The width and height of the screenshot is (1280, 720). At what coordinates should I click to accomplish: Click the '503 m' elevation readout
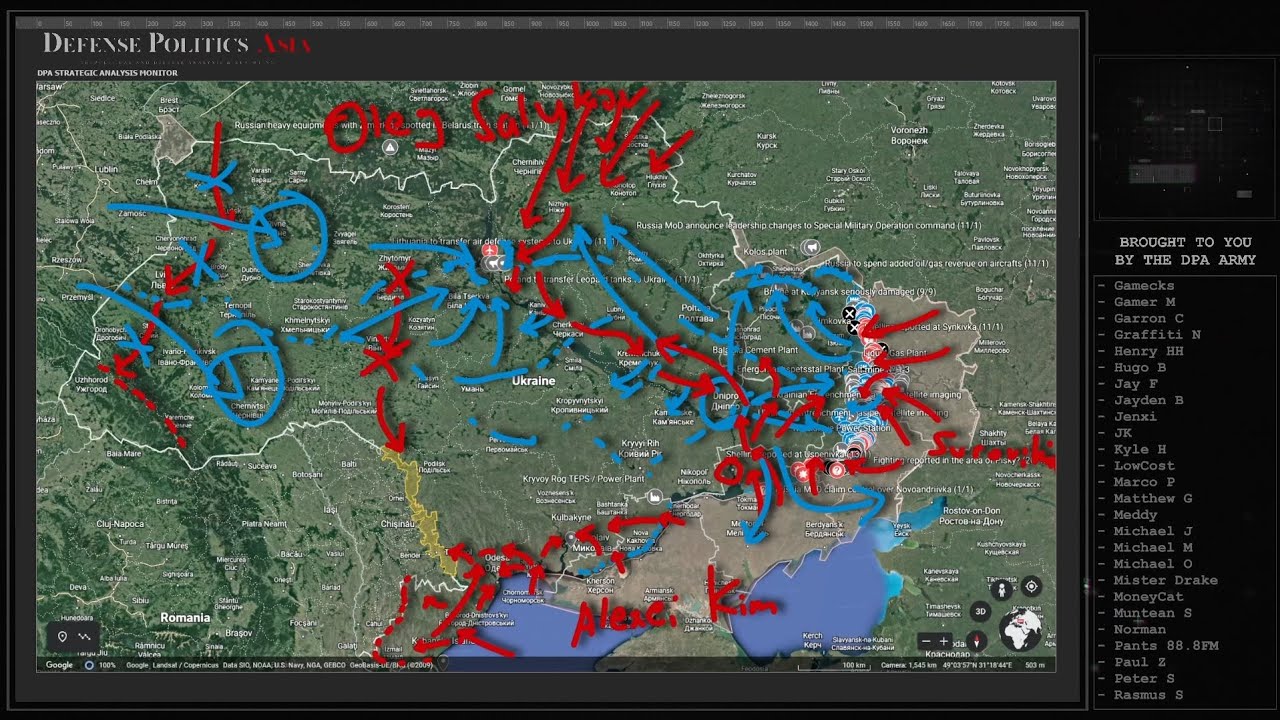(x=1034, y=665)
